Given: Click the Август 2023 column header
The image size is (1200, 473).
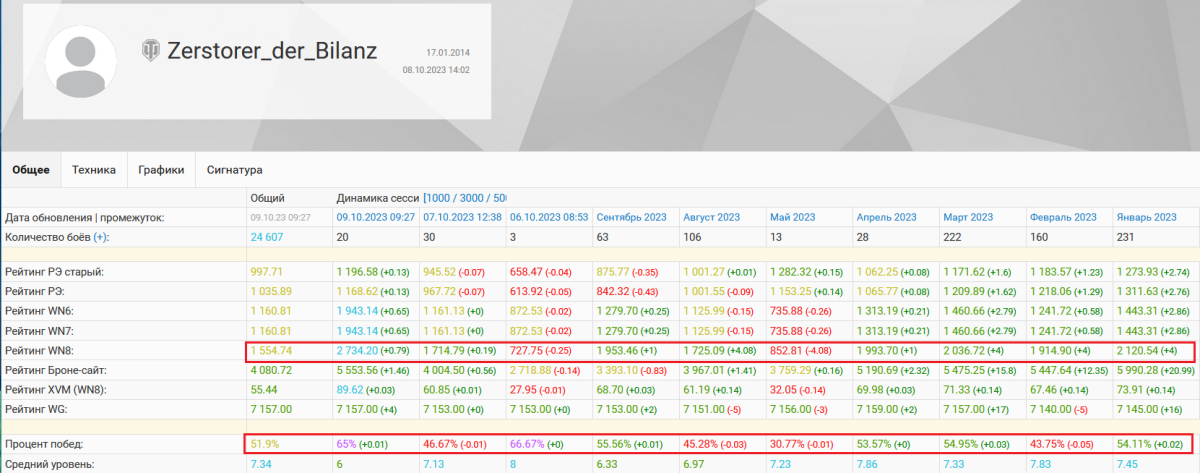Looking at the screenshot, I should coord(711,217).
